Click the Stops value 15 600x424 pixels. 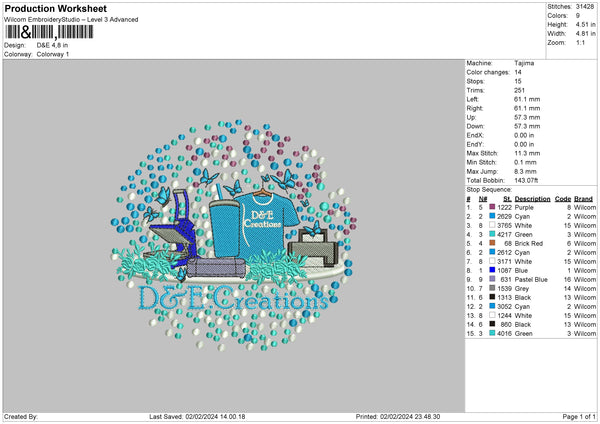pyautogui.click(x=518, y=81)
